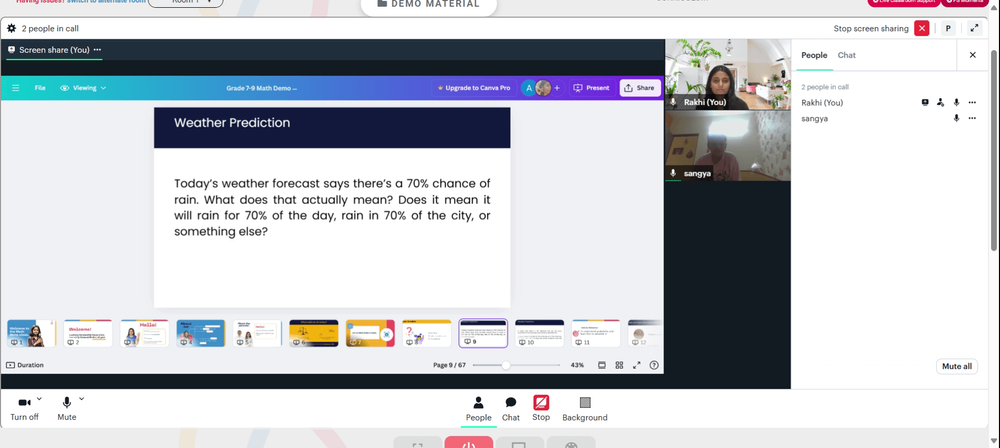Open the Canva File menu
This screenshot has height=448, width=1000.
[x=40, y=88]
